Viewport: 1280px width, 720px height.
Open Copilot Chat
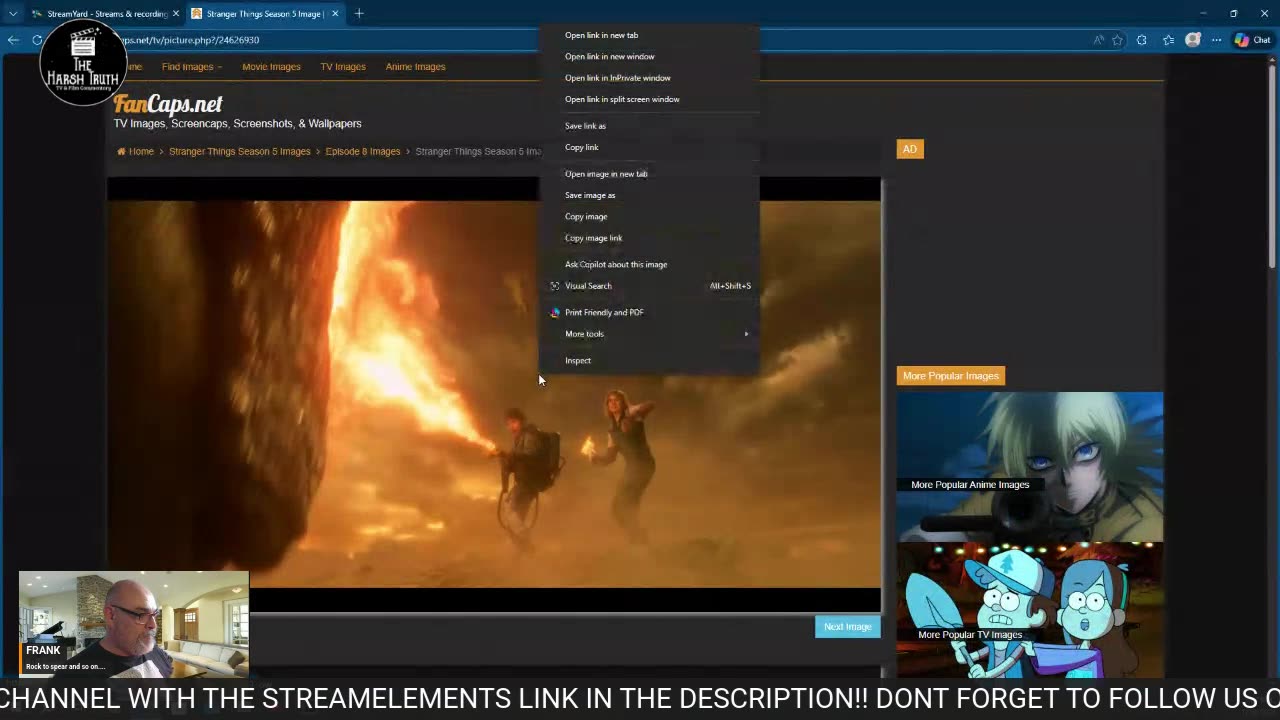tap(1252, 40)
